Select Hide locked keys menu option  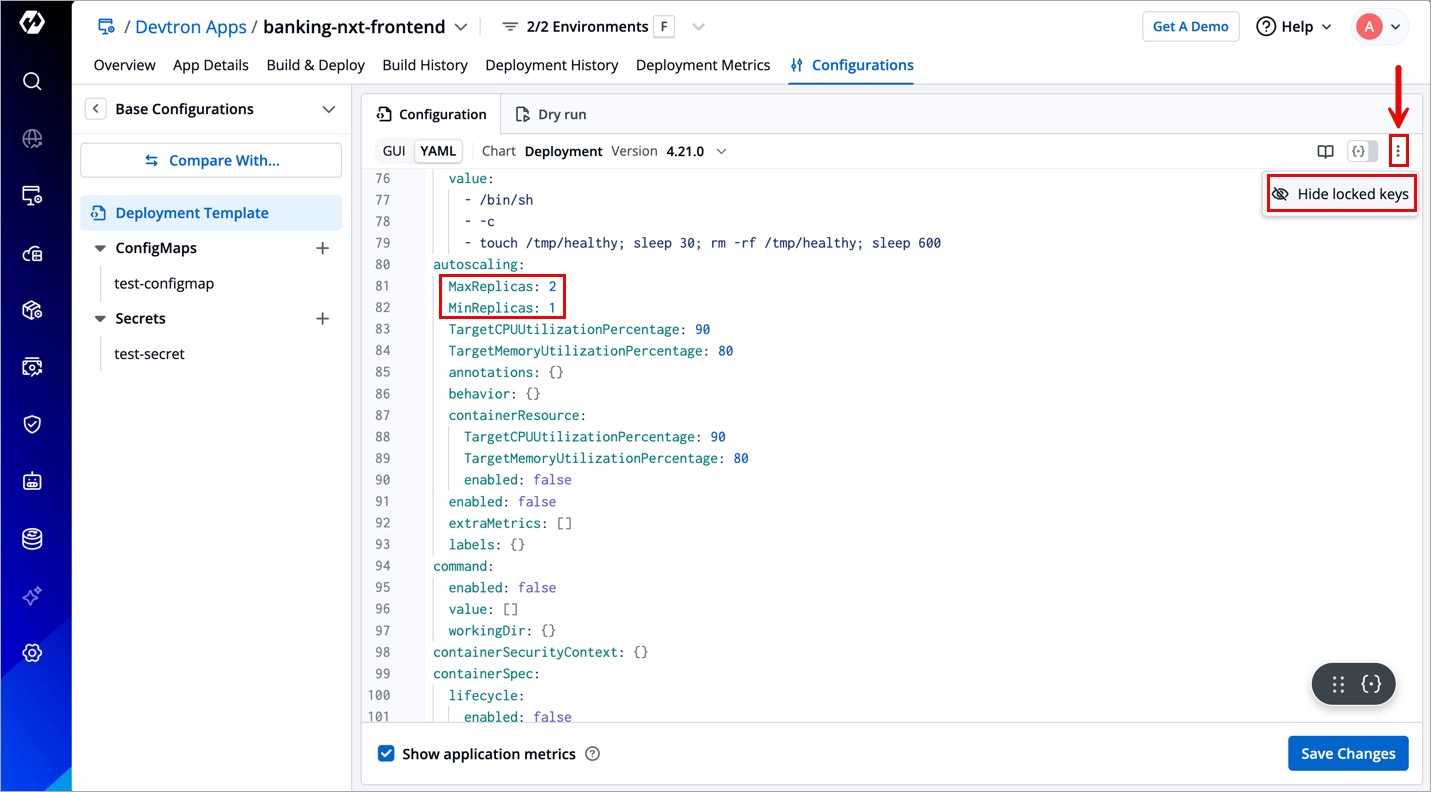1340,194
